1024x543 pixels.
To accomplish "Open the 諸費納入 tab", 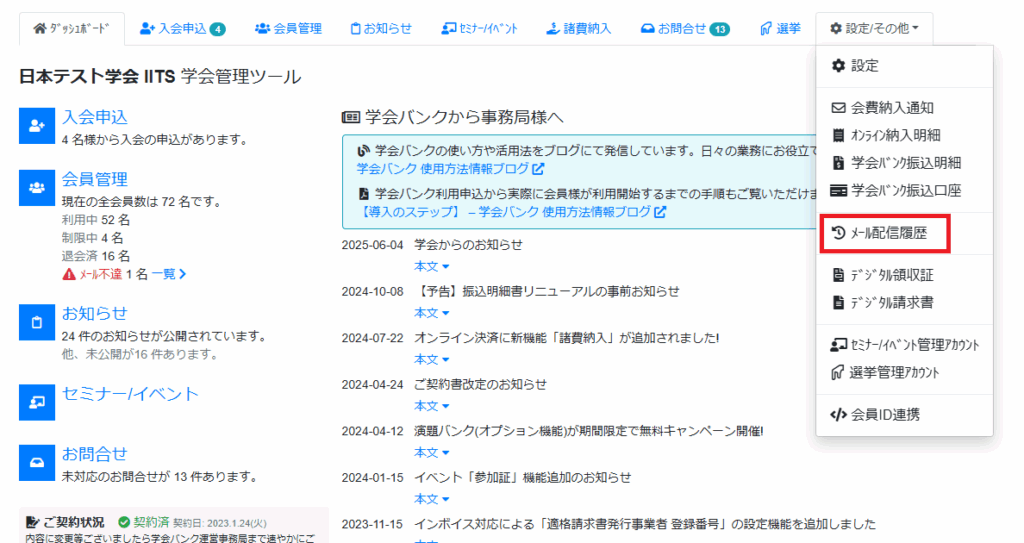I will [580, 28].
